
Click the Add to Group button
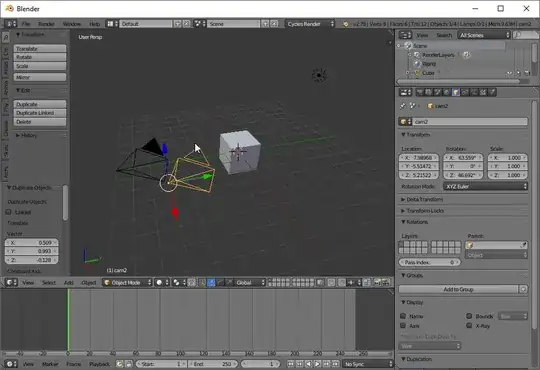pos(458,289)
